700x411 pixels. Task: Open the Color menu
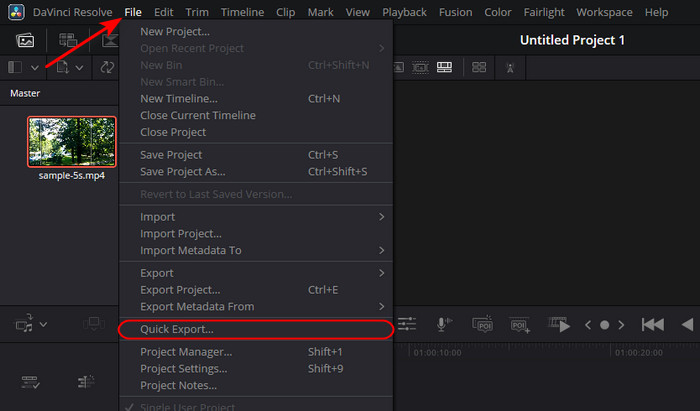[498, 12]
